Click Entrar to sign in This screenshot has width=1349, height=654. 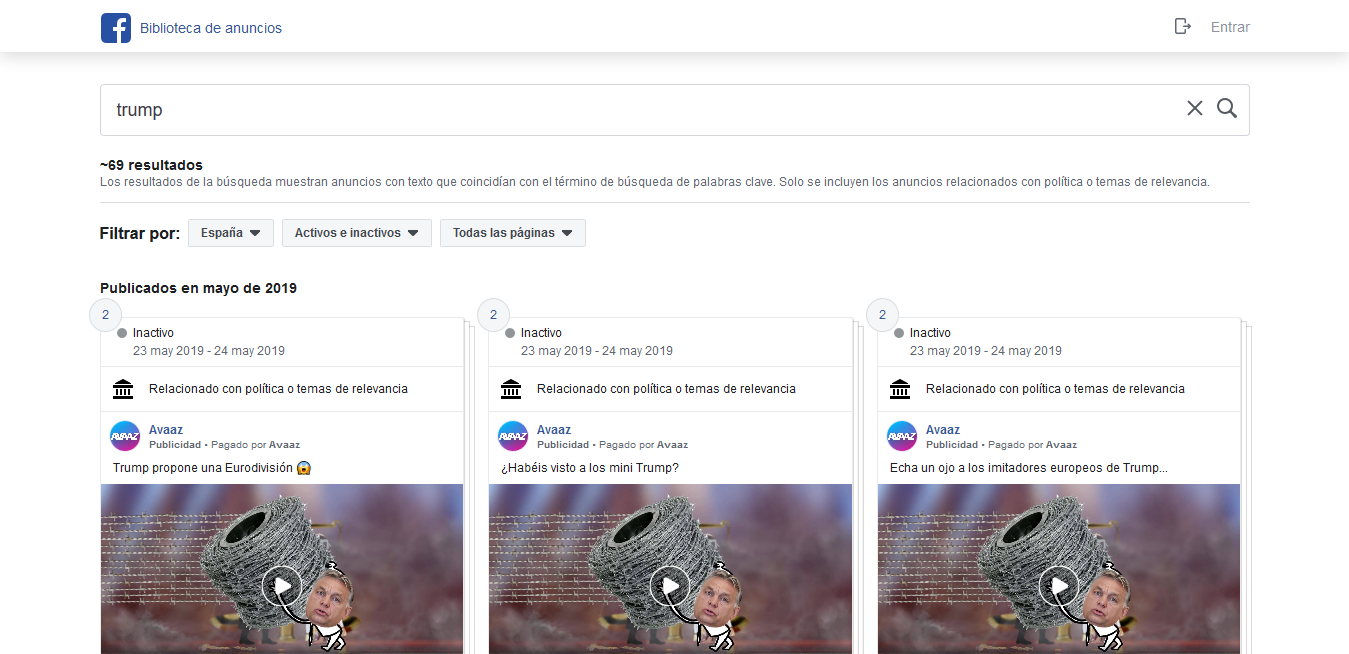click(1230, 27)
